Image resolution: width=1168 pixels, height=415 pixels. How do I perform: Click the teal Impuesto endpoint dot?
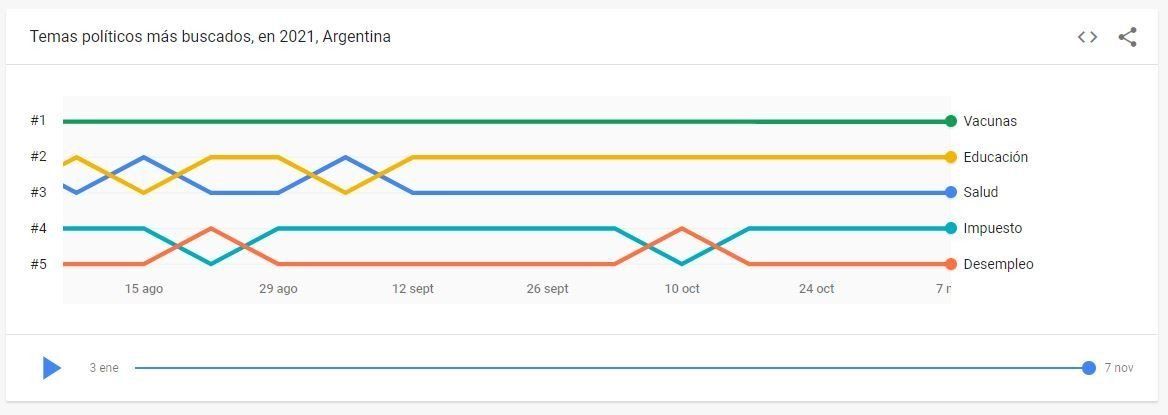[950, 228]
